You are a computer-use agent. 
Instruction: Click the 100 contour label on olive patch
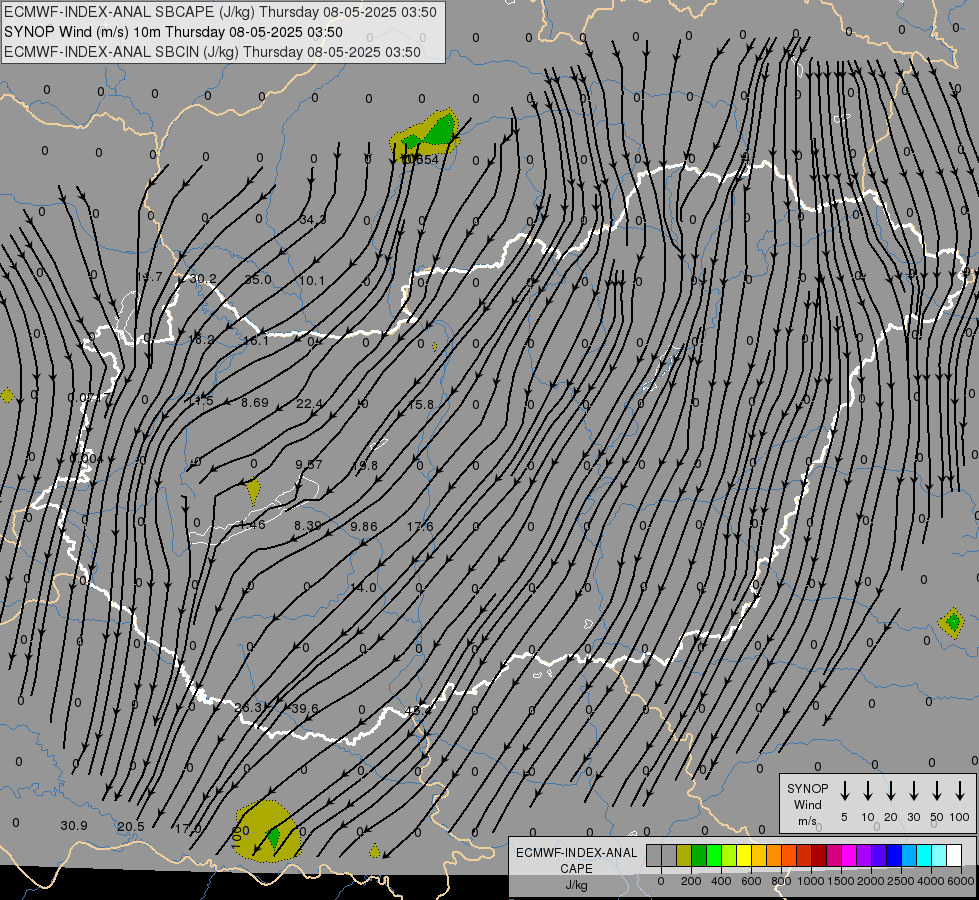(x=238, y=836)
